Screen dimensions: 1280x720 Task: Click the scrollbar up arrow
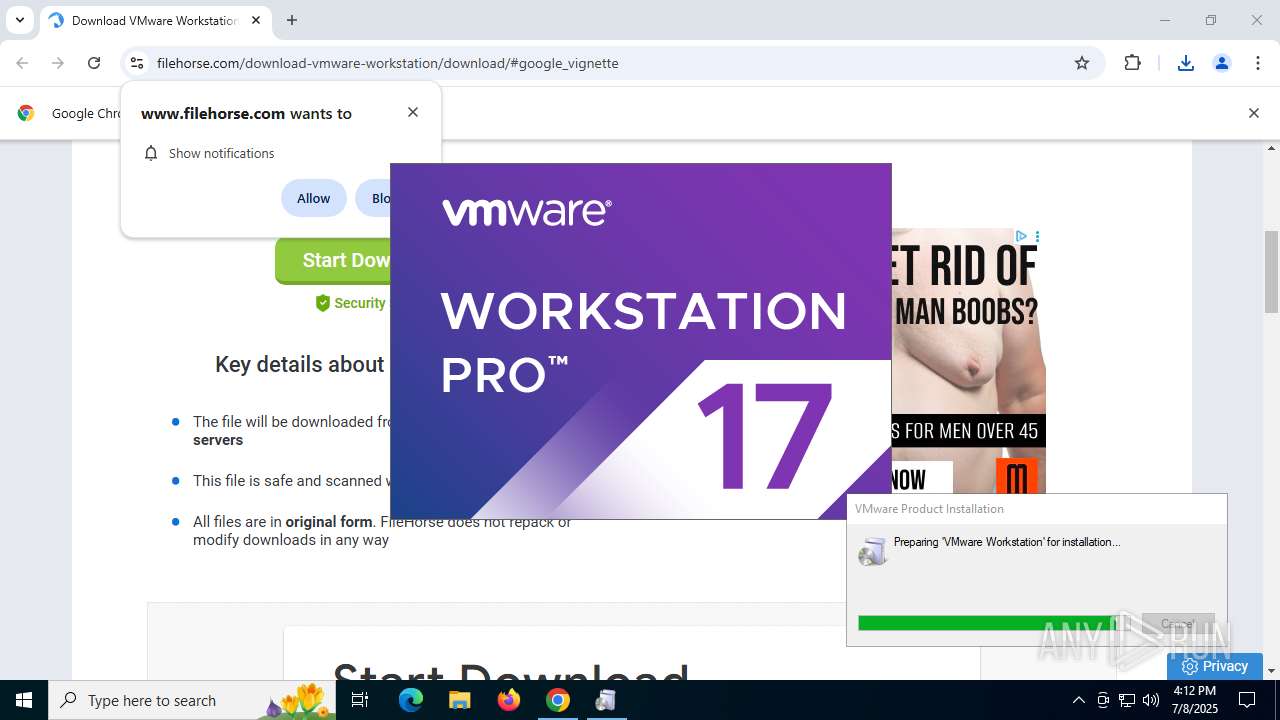(x=1271, y=148)
